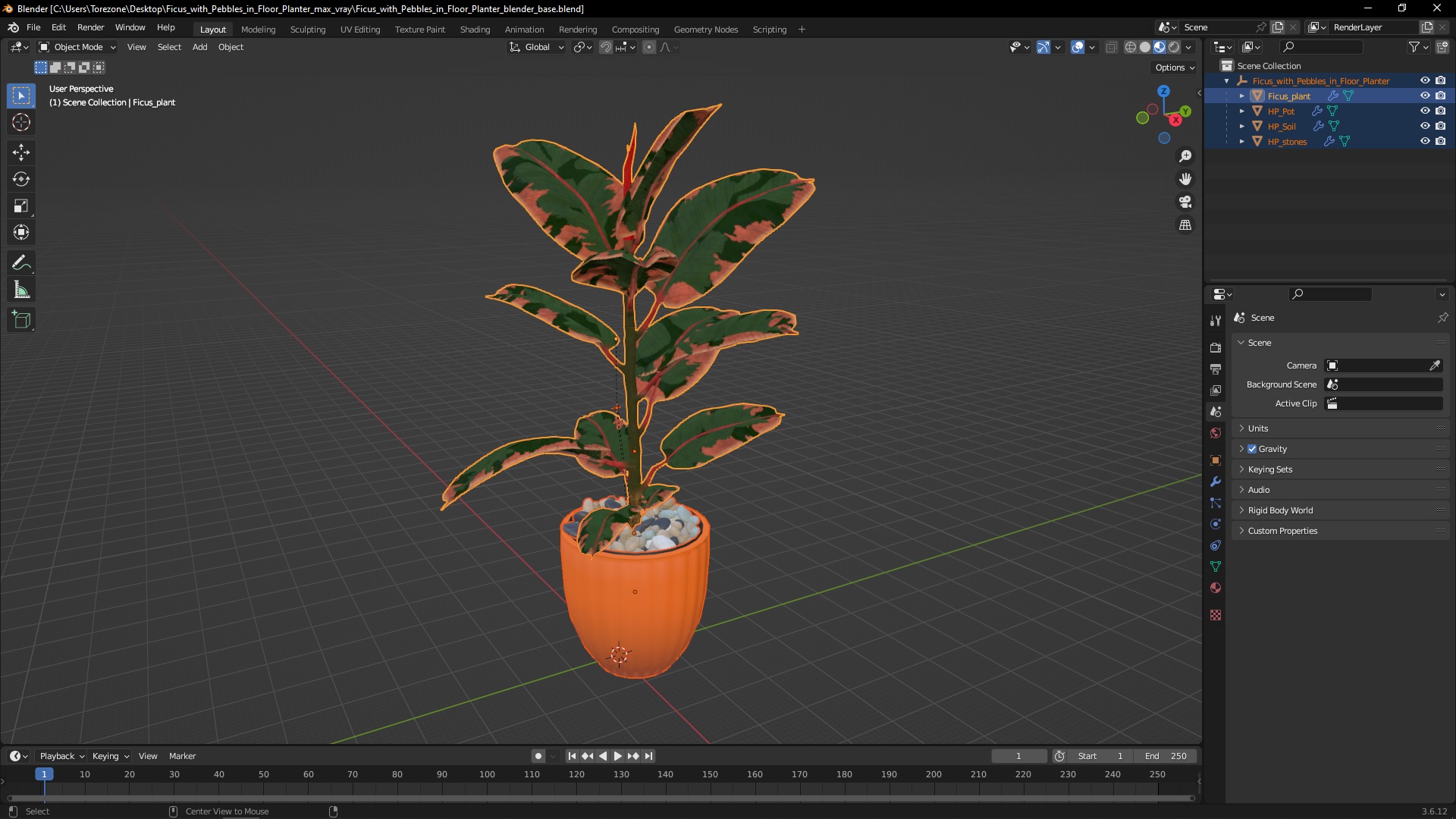Hide HP_stones in viewport
This screenshot has width=1456, height=819.
[x=1425, y=142]
